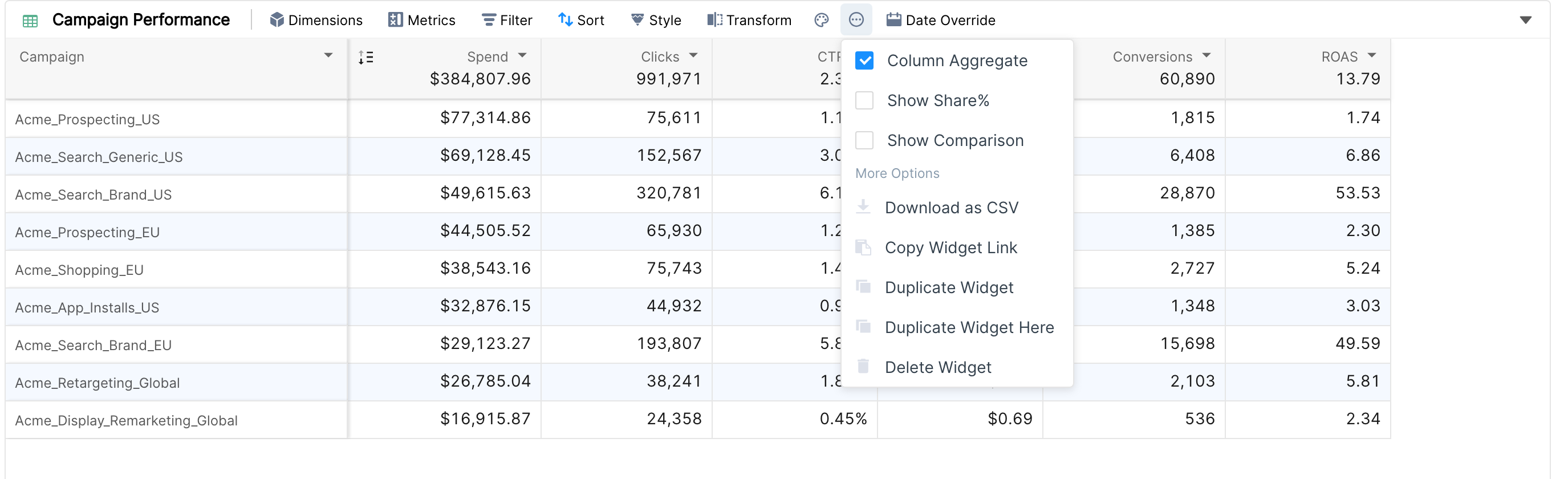Click the ROAS value 53.53

click(1358, 193)
